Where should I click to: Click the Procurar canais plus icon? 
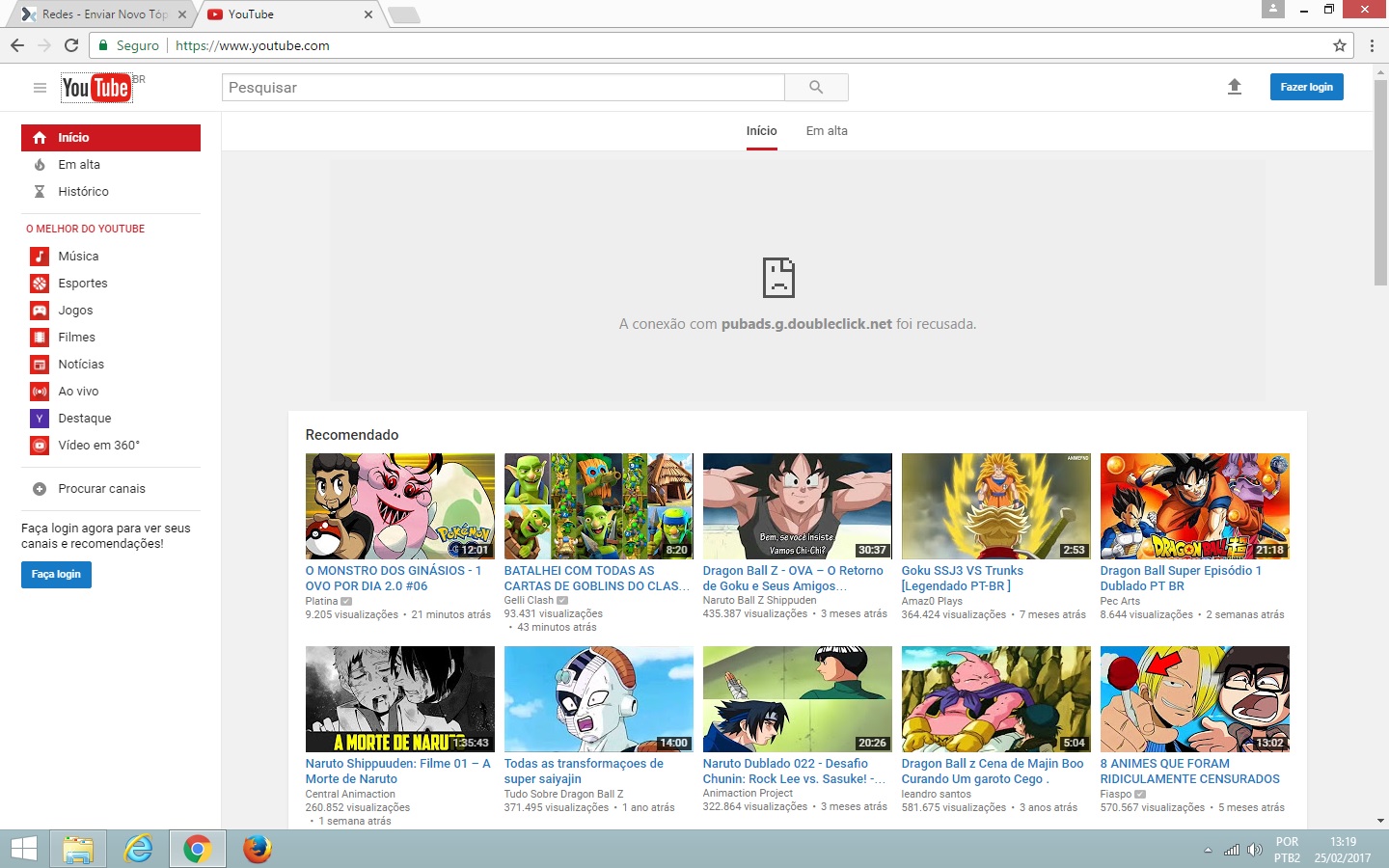[x=40, y=489]
